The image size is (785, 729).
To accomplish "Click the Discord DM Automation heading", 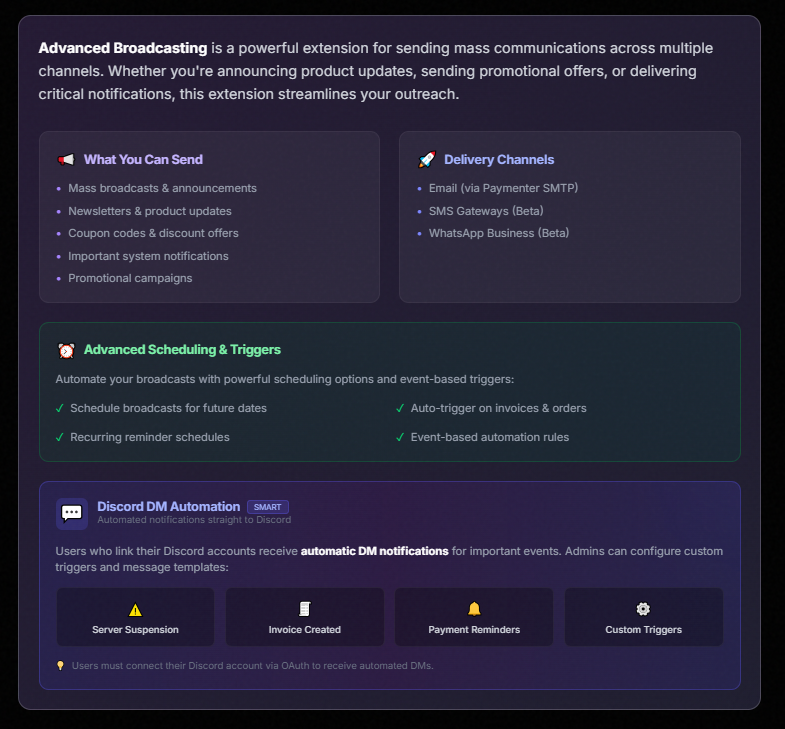I will click(x=168, y=507).
